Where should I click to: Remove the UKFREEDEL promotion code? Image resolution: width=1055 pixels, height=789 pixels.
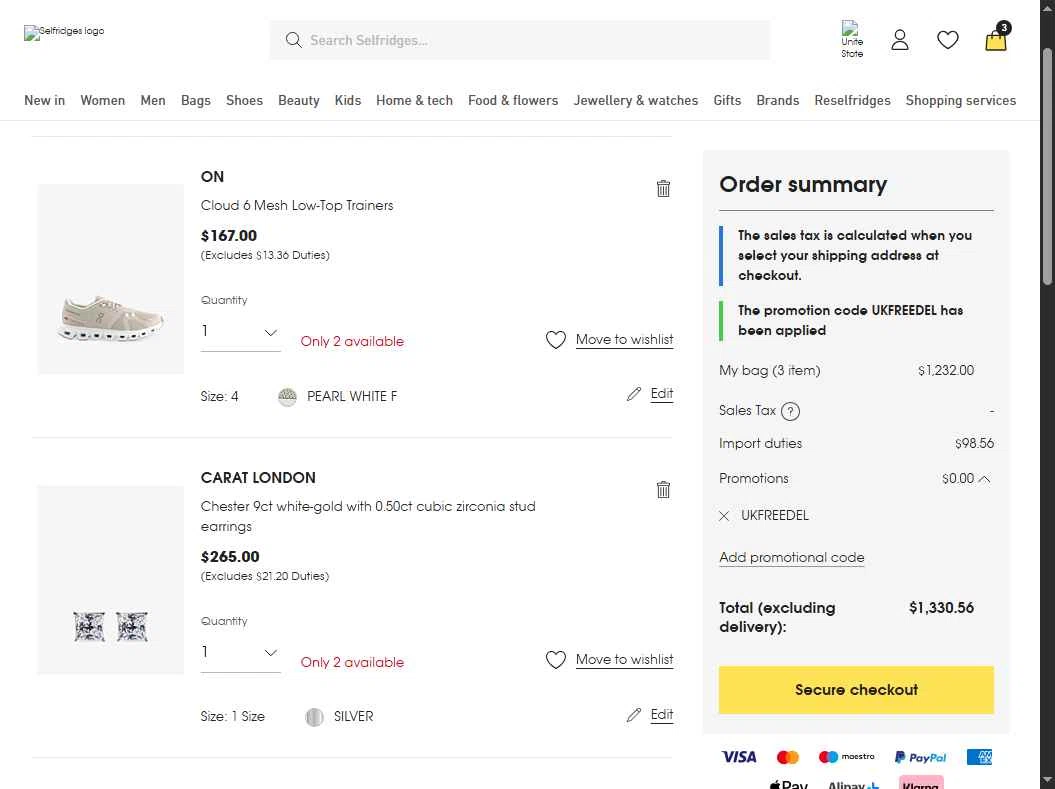tap(724, 516)
